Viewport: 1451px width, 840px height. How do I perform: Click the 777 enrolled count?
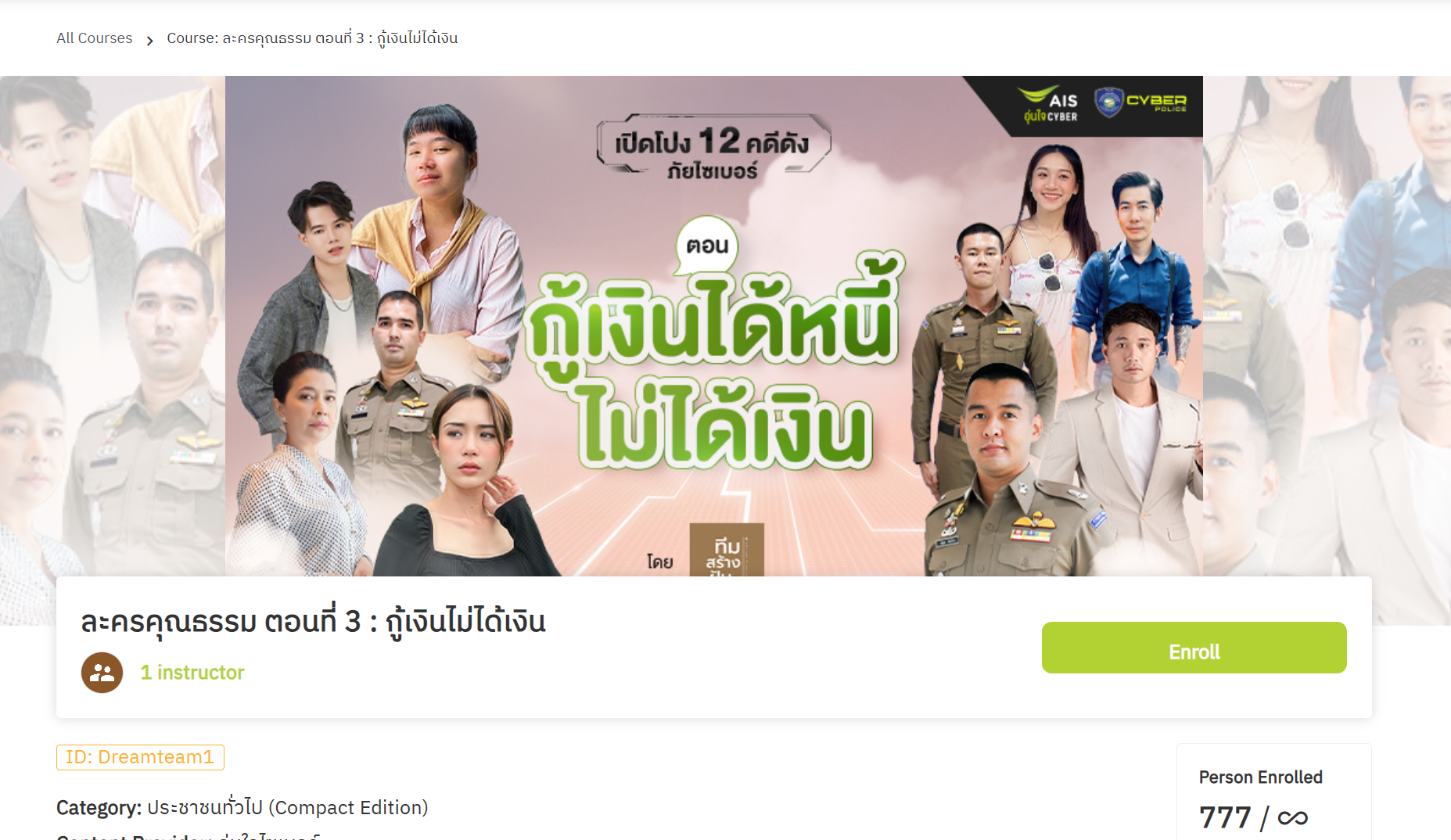[1225, 818]
